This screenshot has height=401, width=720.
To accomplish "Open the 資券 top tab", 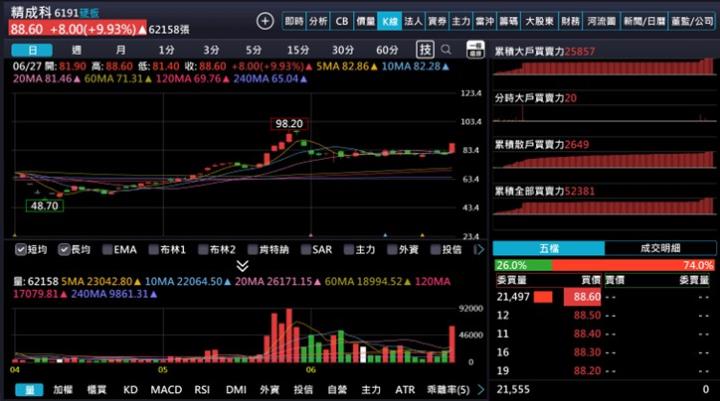I will (437, 21).
